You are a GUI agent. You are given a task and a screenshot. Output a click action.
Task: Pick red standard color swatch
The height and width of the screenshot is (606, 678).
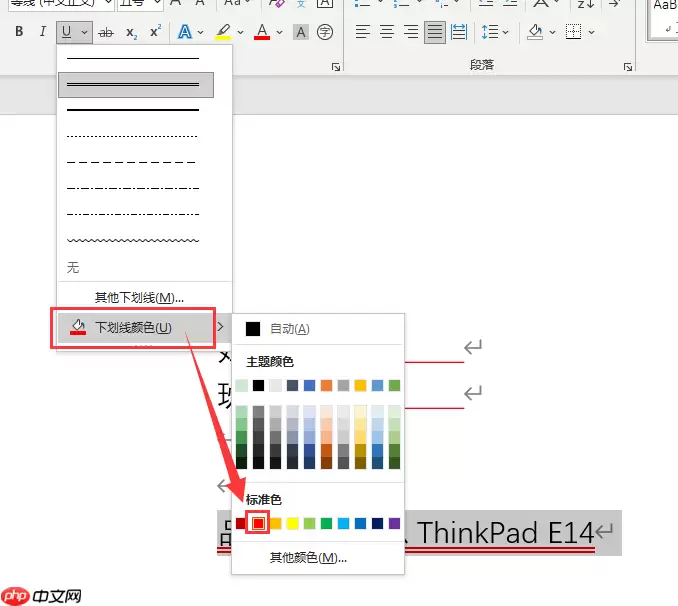coord(258,523)
